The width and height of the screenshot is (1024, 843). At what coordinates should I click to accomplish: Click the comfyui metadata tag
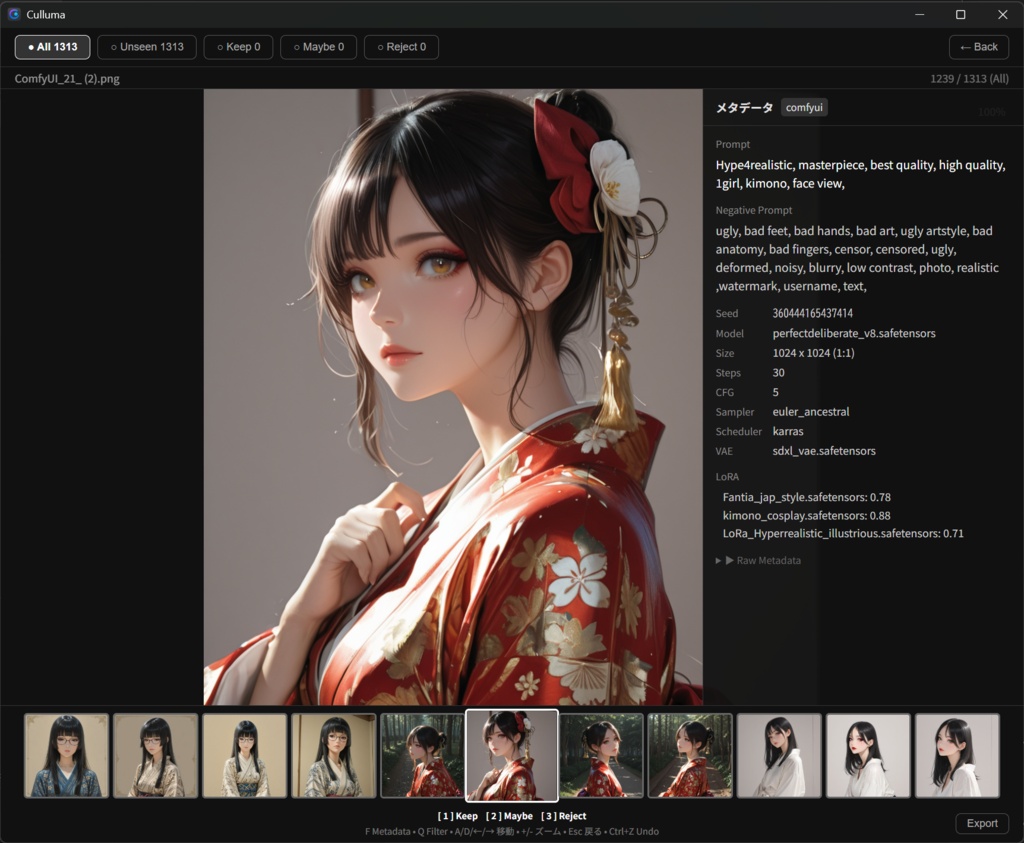(804, 107)
